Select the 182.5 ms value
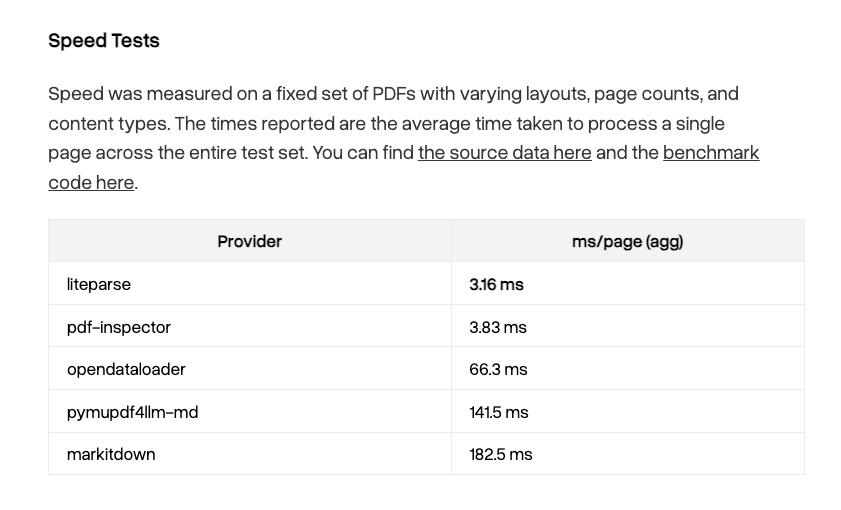The image size is (841, 510). [501, 455]
